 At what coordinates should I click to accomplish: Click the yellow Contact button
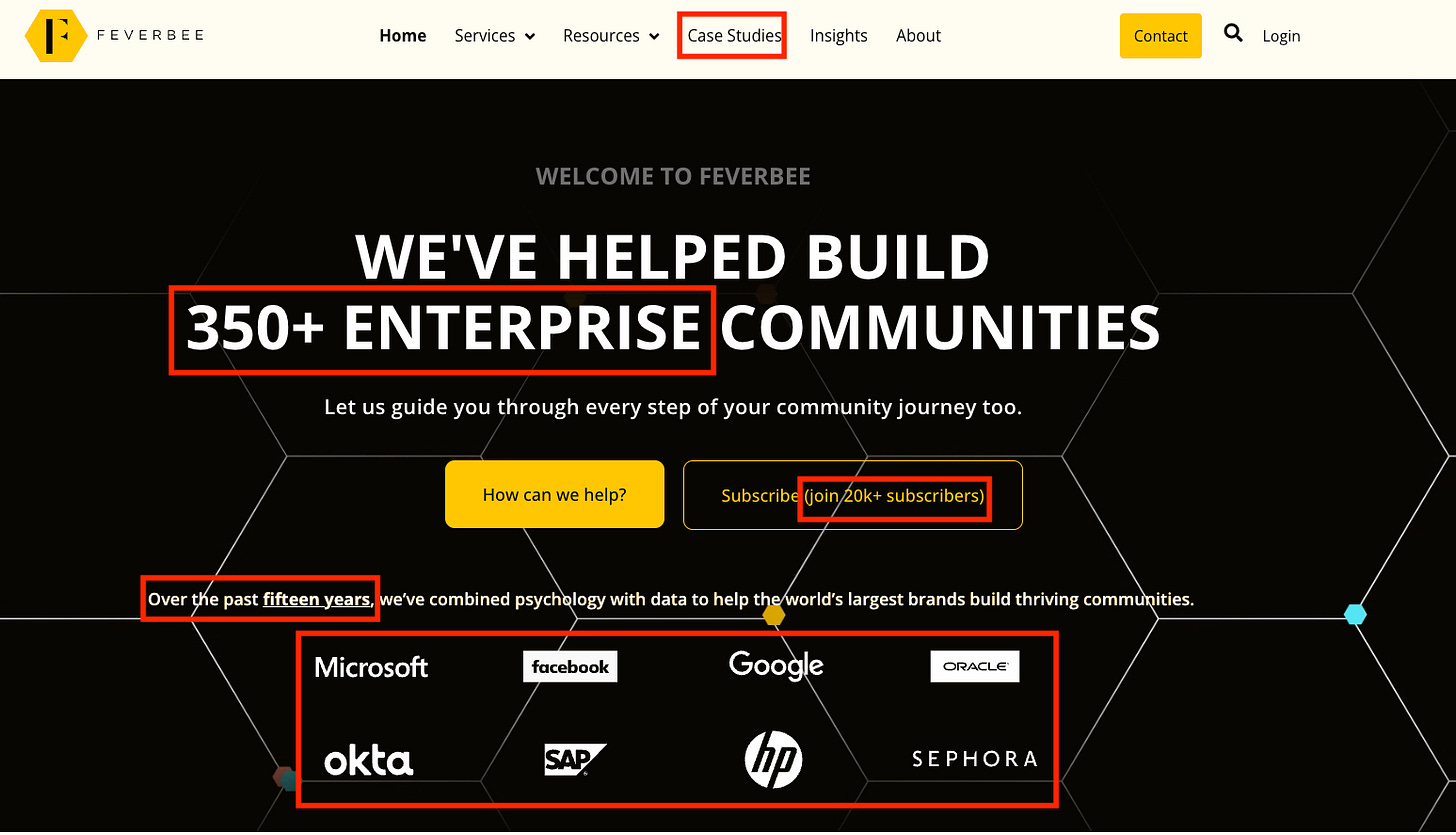point(1161,36)
